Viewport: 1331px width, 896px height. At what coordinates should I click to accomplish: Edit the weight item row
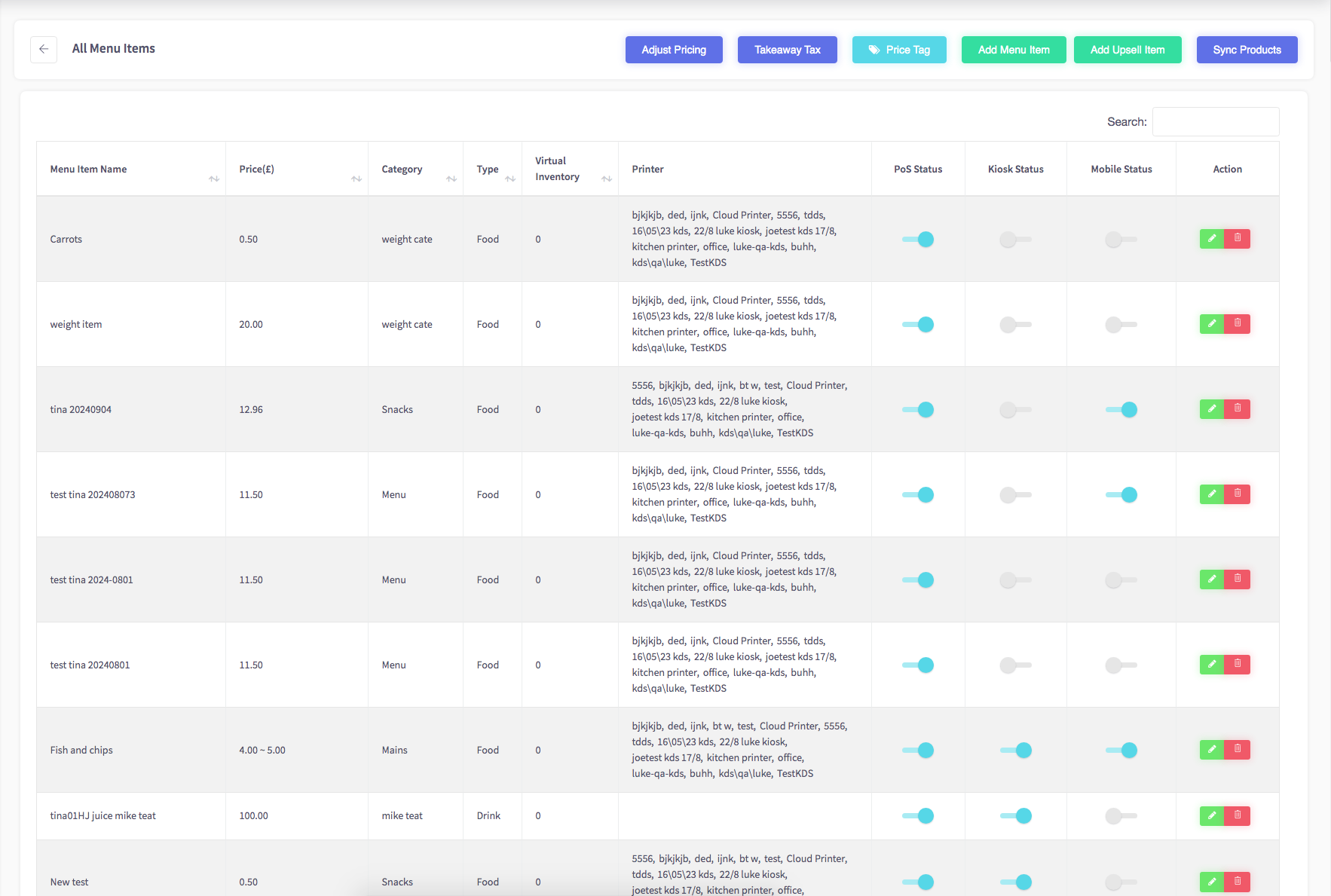coord(1212,324)
